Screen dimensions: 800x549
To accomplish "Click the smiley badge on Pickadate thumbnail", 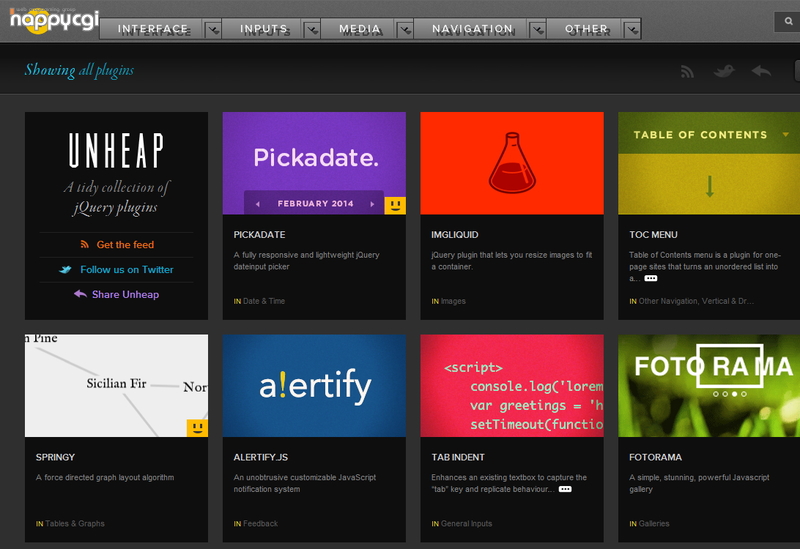I will click(395, 205).
